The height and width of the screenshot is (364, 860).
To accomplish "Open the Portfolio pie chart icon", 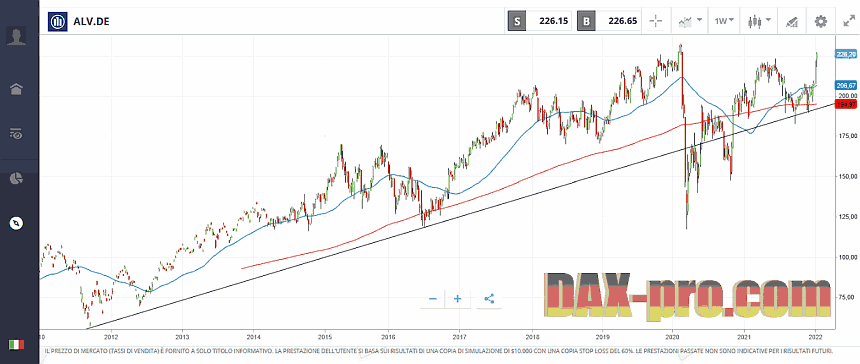I will [x=16, y=178].
